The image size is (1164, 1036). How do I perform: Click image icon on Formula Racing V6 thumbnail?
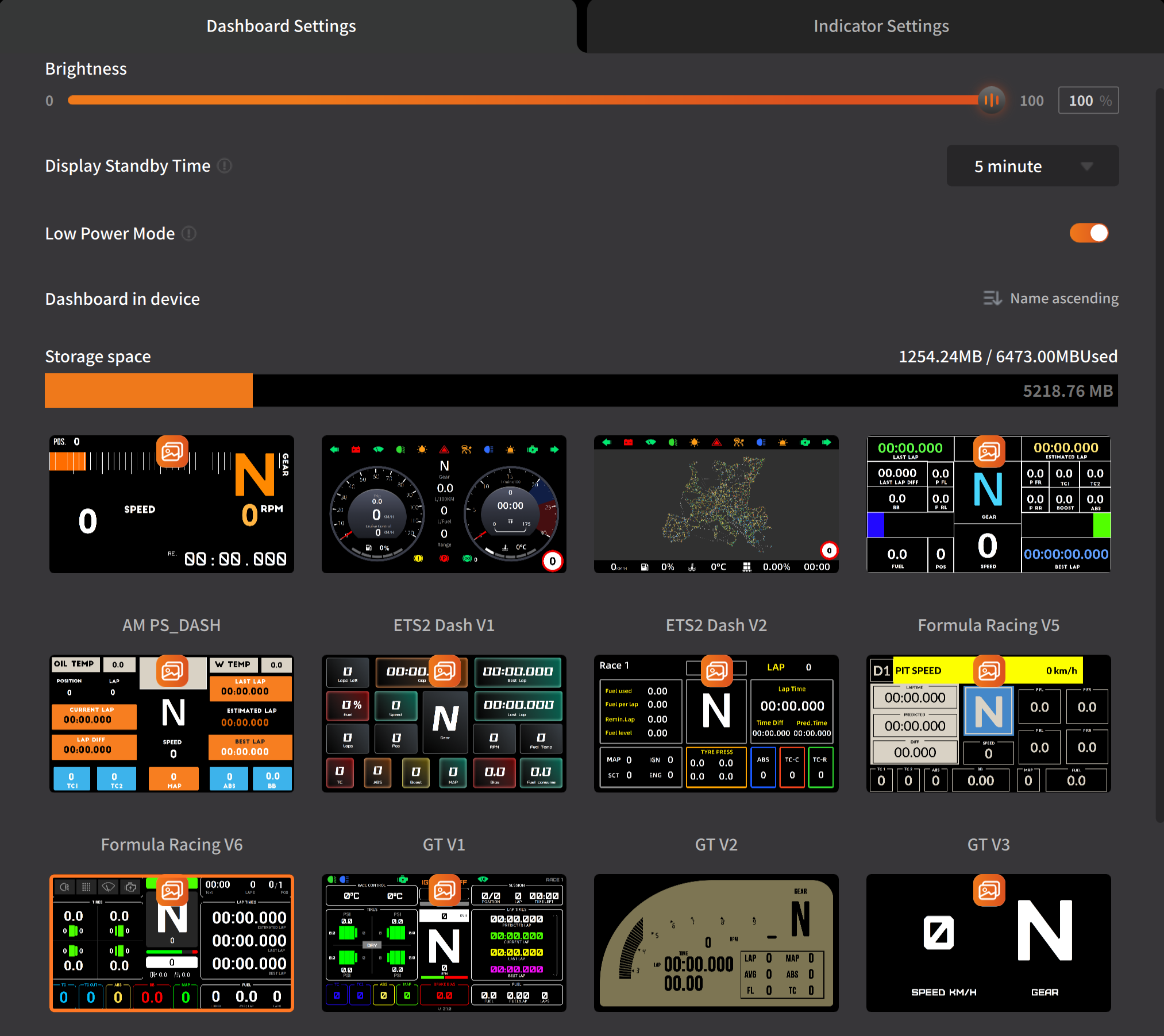pos(172,671)
